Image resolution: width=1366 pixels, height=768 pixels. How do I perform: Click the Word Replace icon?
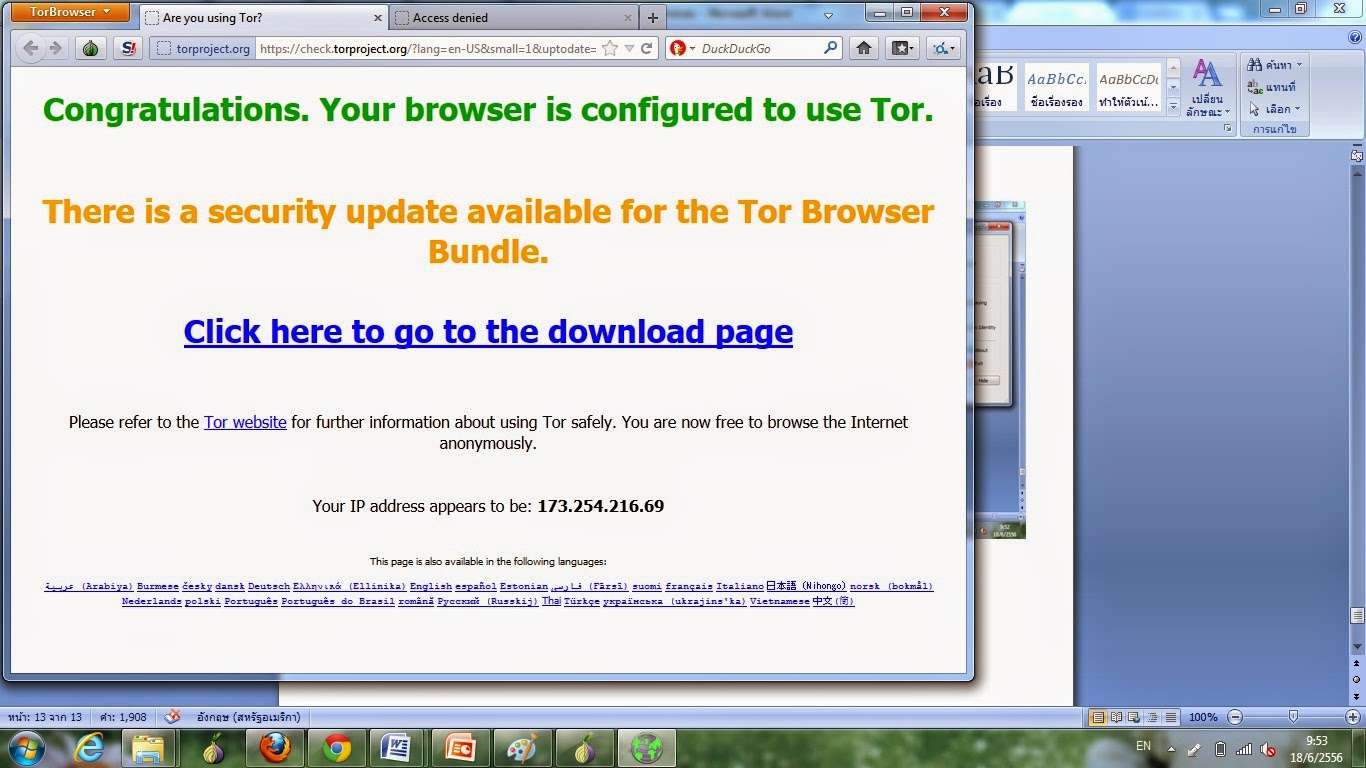[1255, 87]
